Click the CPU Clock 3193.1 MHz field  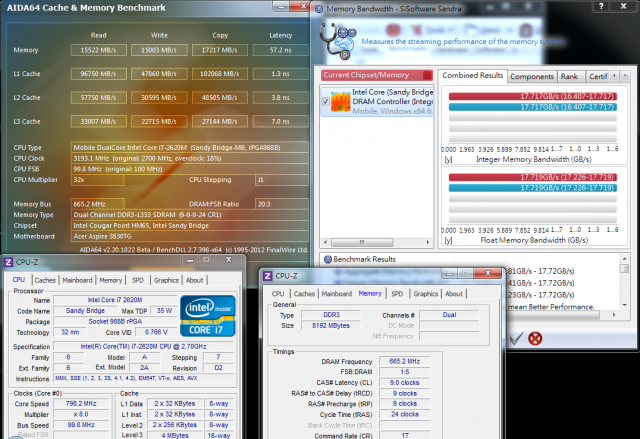click(190, 158)
